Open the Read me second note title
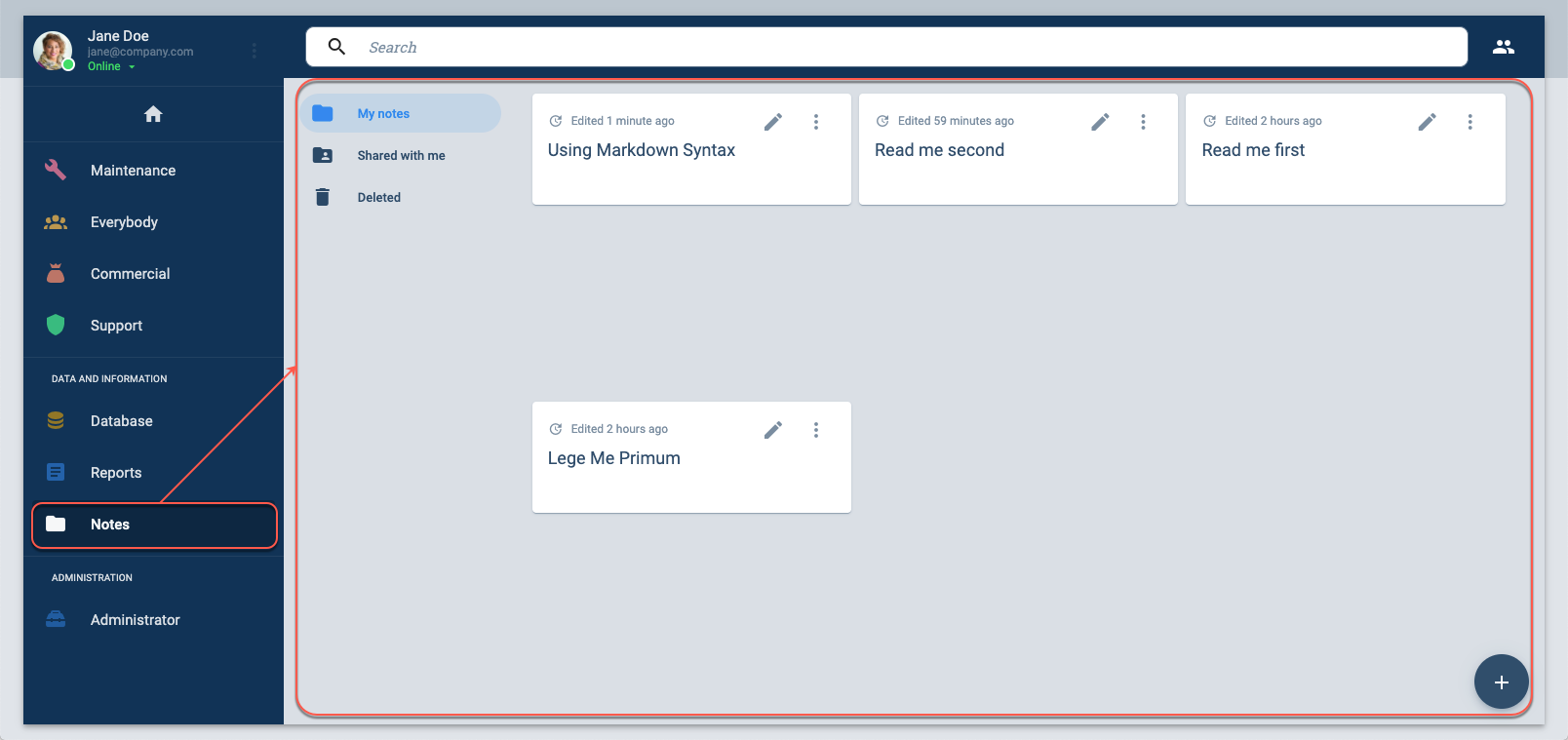Image resolution: width=1568 pixels, height=740 pixels. pyautogui.click(x=939, y=150)
